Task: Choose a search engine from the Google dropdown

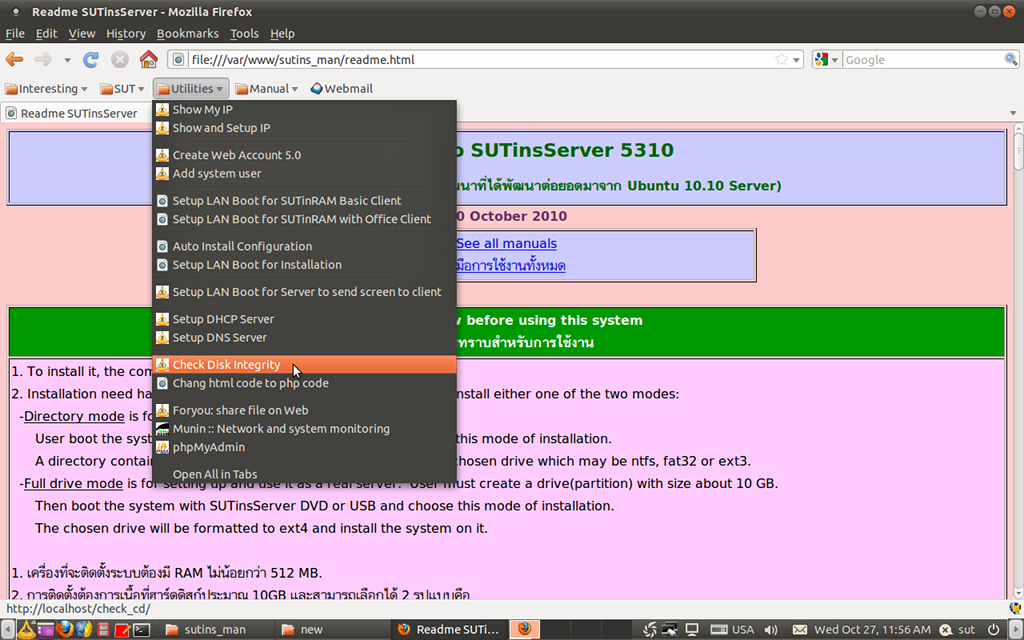Action: (826, 59)
